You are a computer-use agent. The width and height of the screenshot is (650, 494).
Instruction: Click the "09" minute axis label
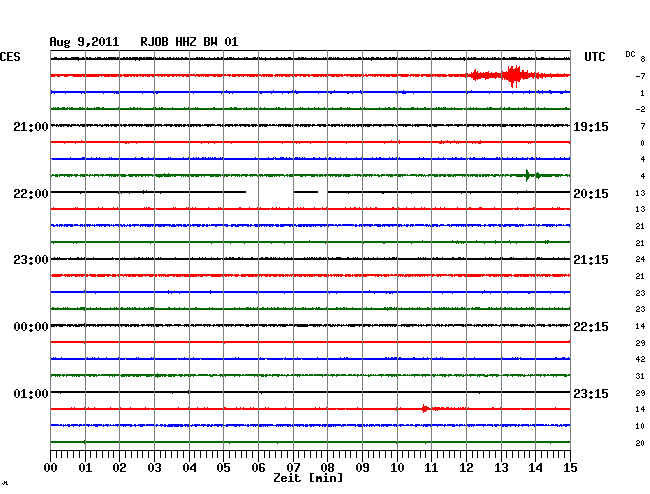coord(362,468)
